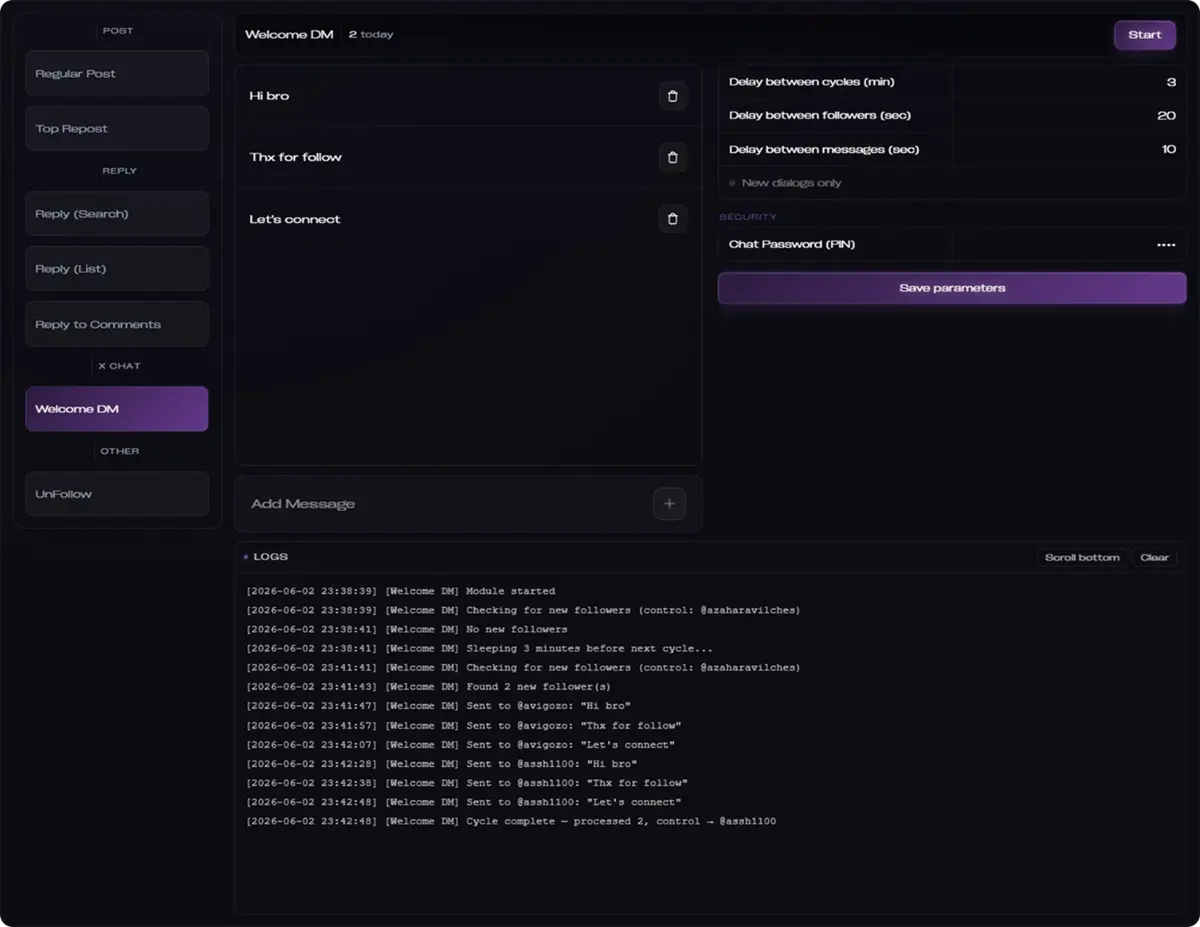Open the Top Repost module
Screen dimensions: 1200x927
[x=117, y=129]
